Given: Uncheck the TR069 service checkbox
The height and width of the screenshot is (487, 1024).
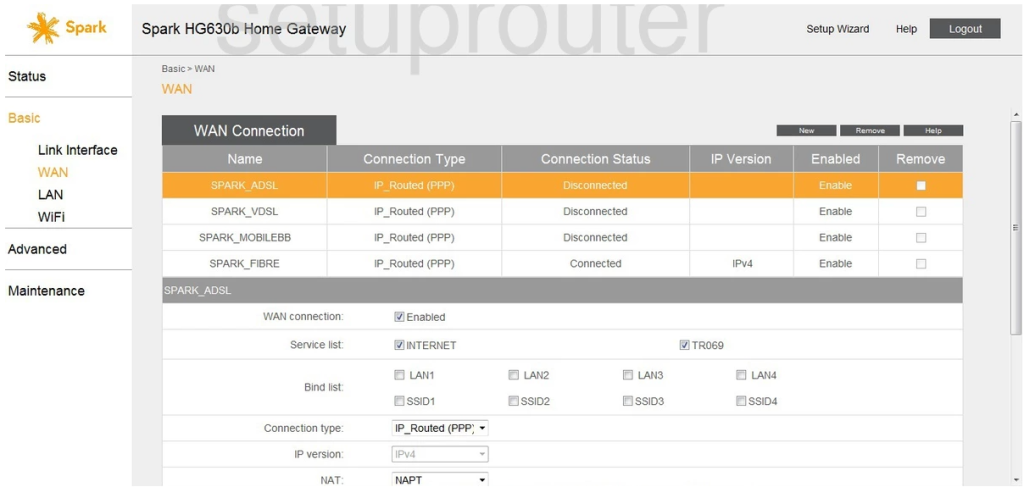Looking at the screenshot, I should click(x=684, y=345).
